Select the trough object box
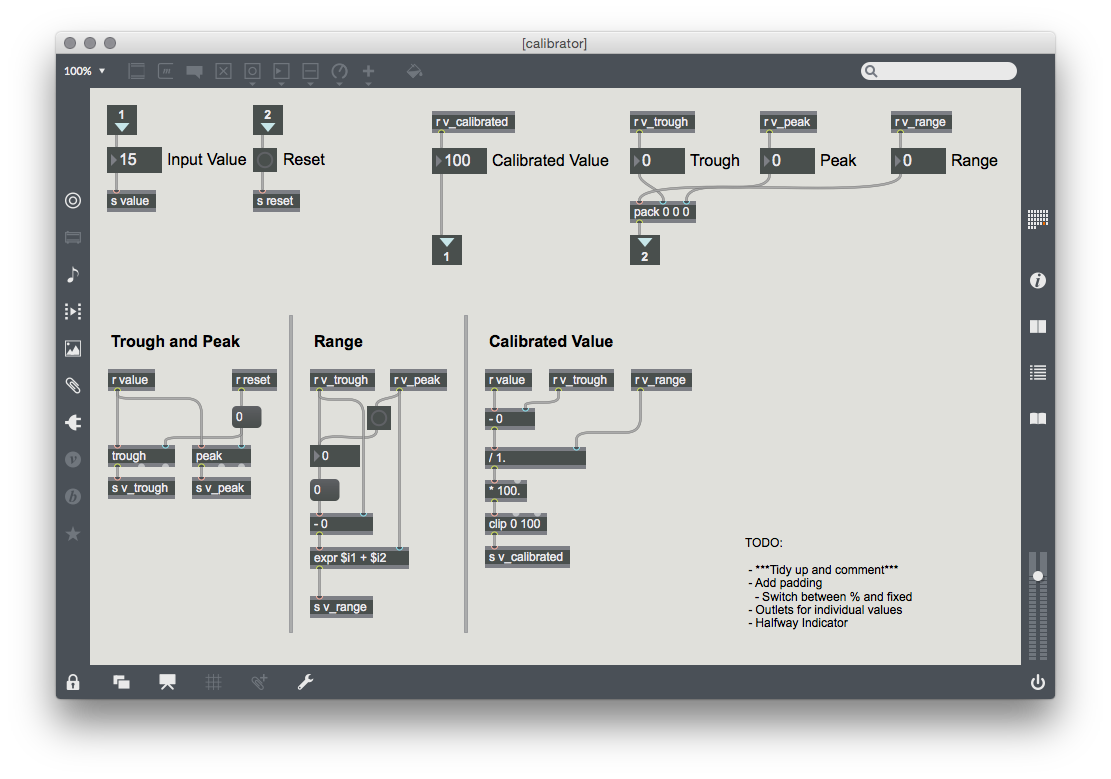Viewport: 1111px width, 779px height. coord(142,456)
